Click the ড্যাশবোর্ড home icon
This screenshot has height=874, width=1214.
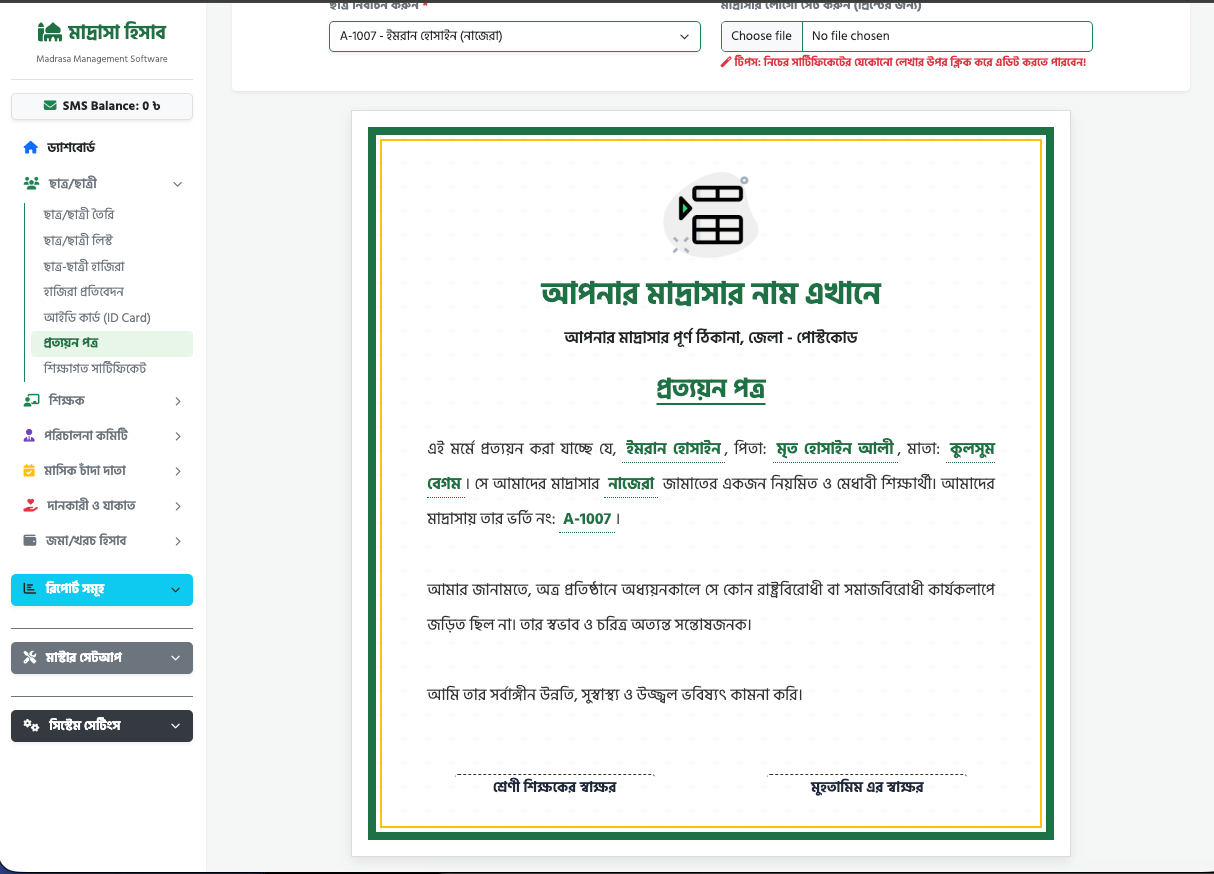pos(31,147)
